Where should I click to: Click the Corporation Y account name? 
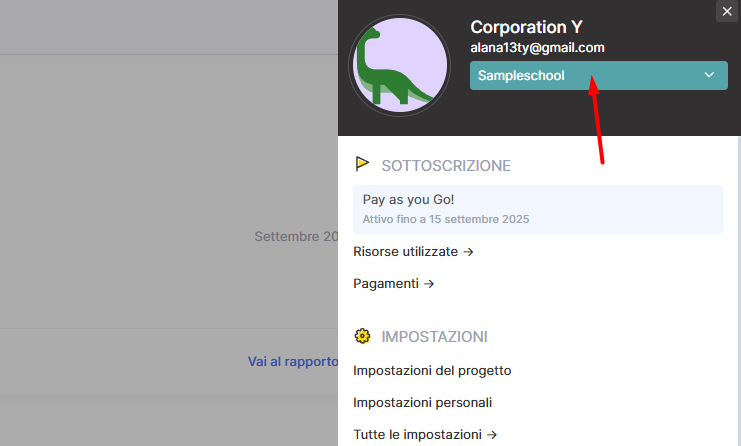pyautogui.click(x=526, y=27)
